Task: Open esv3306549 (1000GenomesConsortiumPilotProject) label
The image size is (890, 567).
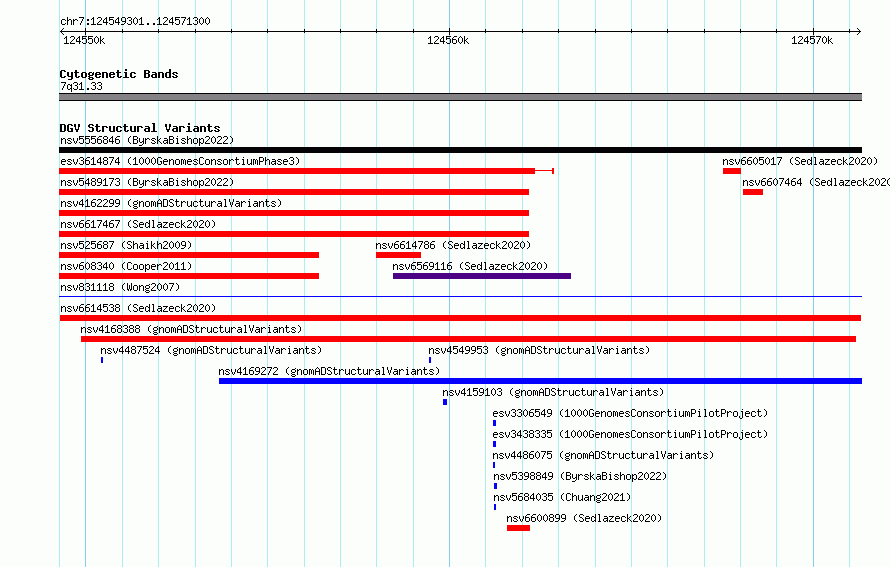Action: pyautogui.click(x=630, y=413)
